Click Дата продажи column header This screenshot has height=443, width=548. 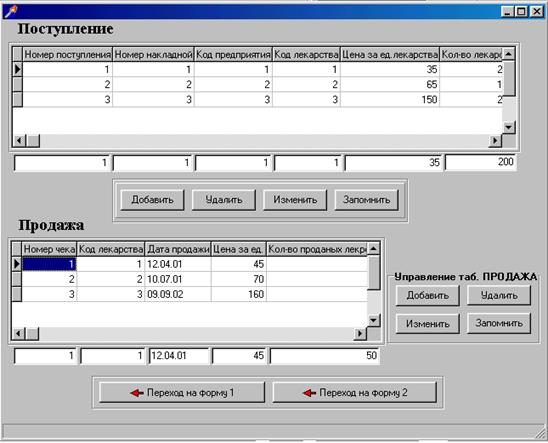coord(178,249)
